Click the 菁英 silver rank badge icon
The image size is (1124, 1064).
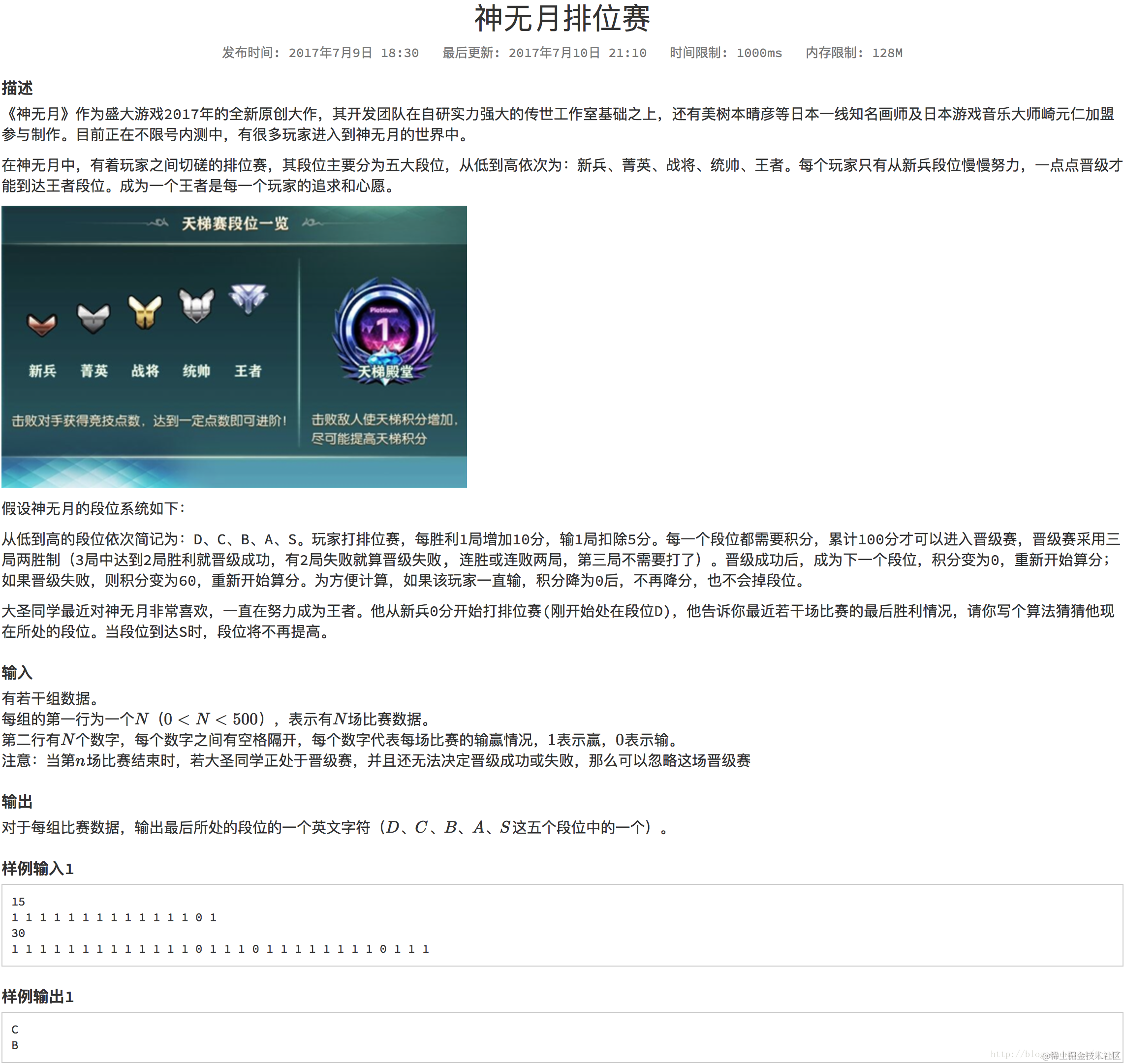click(94, 317)
